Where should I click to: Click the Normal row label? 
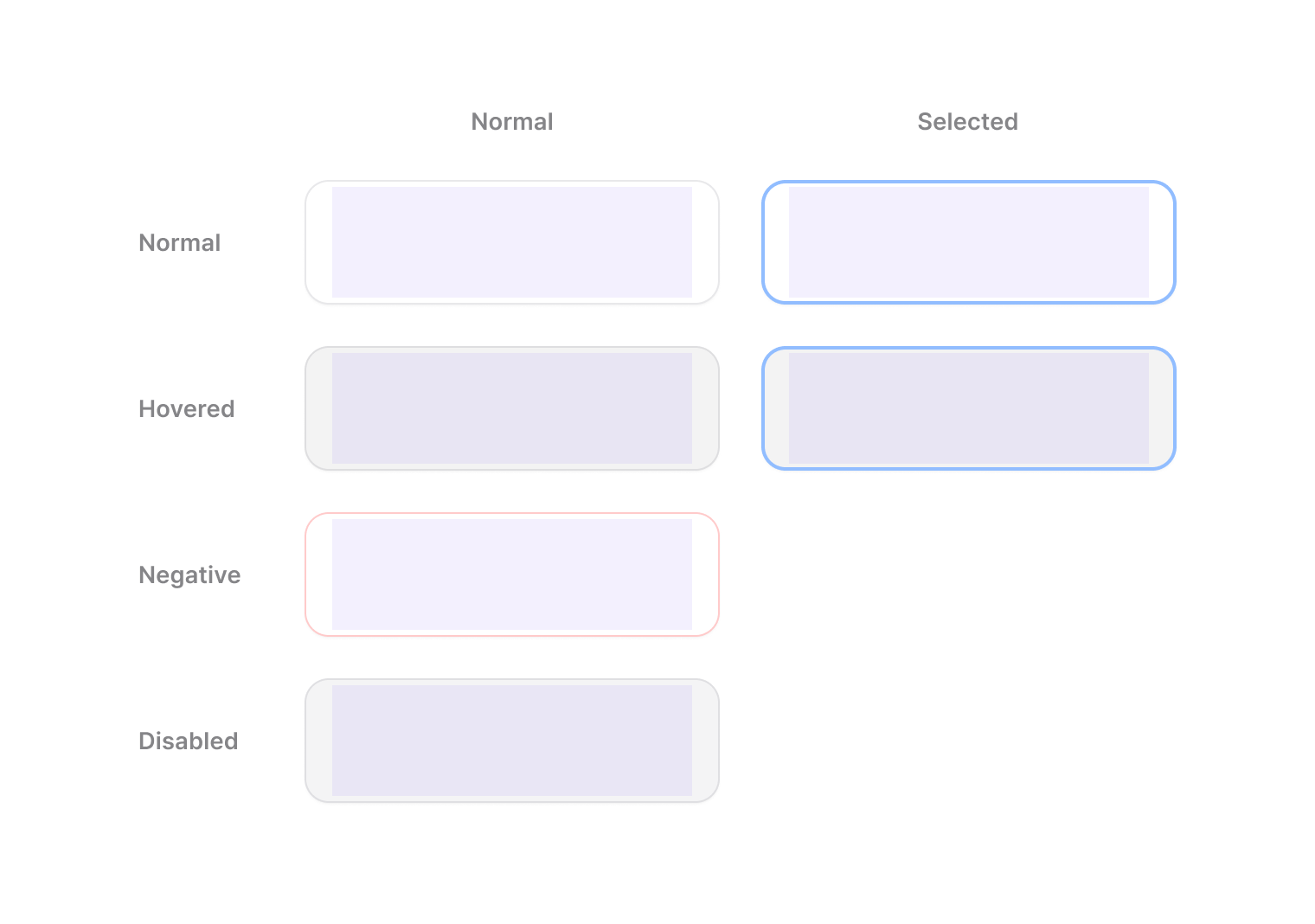[x=180, y=243]
